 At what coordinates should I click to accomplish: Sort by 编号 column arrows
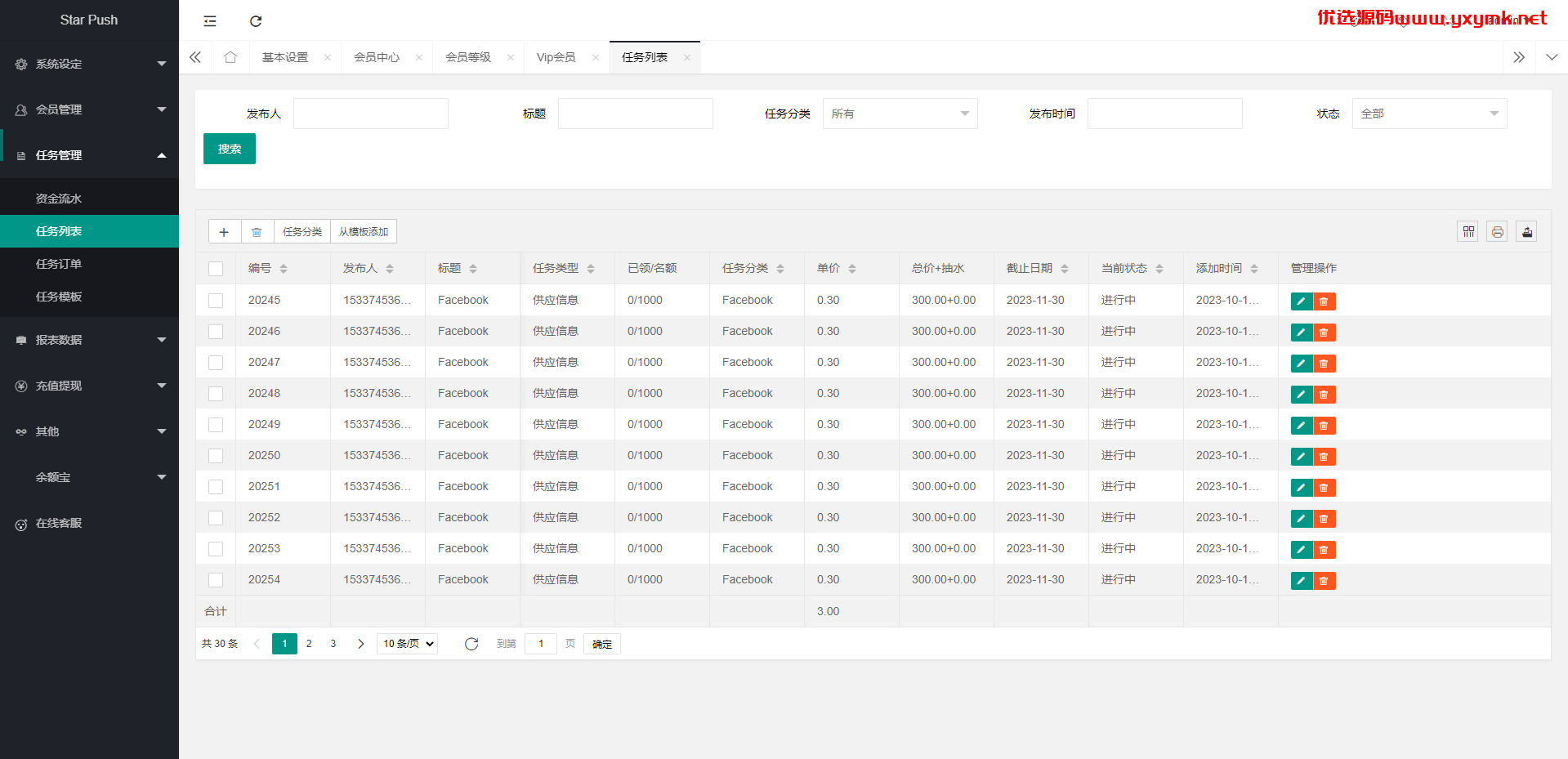(x=284, y=269)
